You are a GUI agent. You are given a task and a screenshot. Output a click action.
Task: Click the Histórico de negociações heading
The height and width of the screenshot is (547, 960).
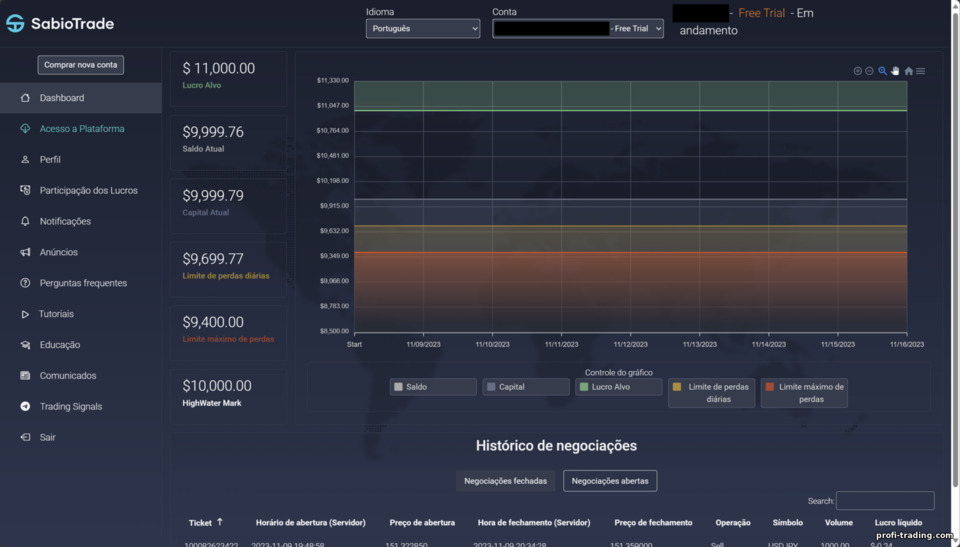tap(557, 446)
